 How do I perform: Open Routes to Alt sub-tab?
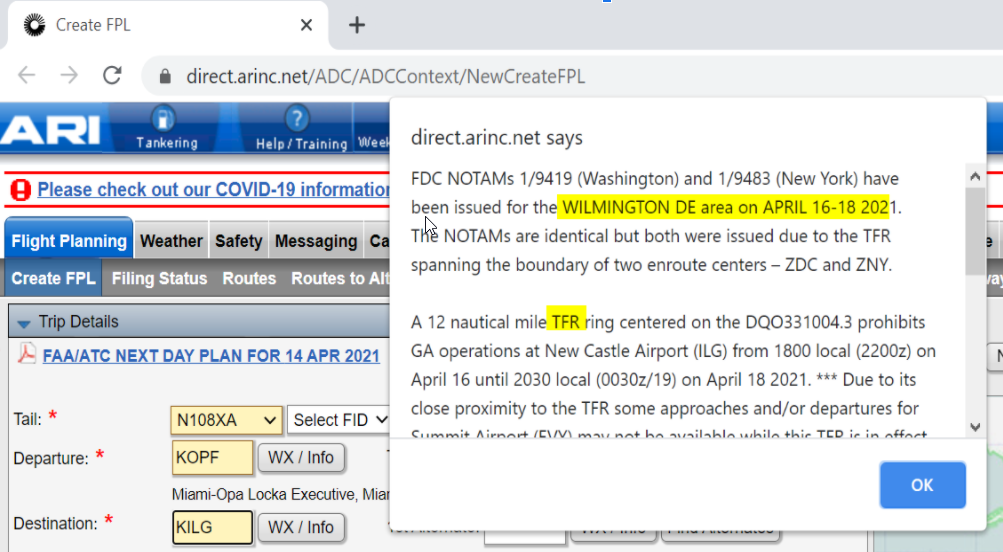click(x=340, y=278)
